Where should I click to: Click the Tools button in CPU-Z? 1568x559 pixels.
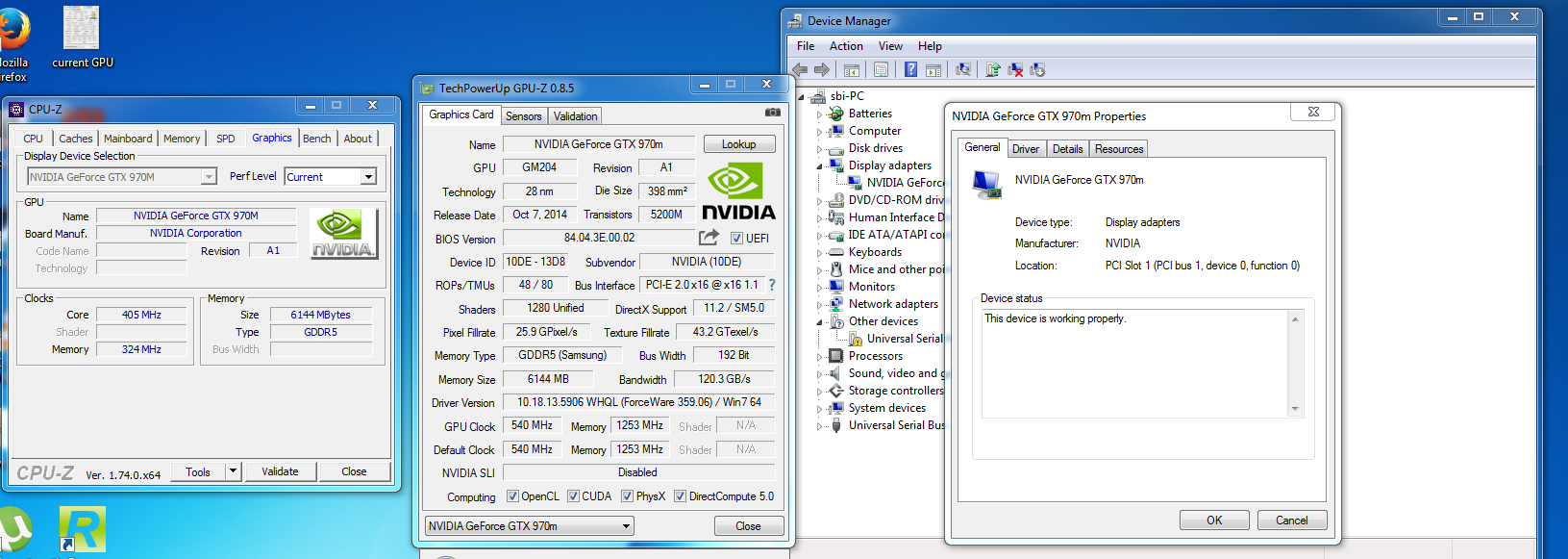(x=198, y=471)
